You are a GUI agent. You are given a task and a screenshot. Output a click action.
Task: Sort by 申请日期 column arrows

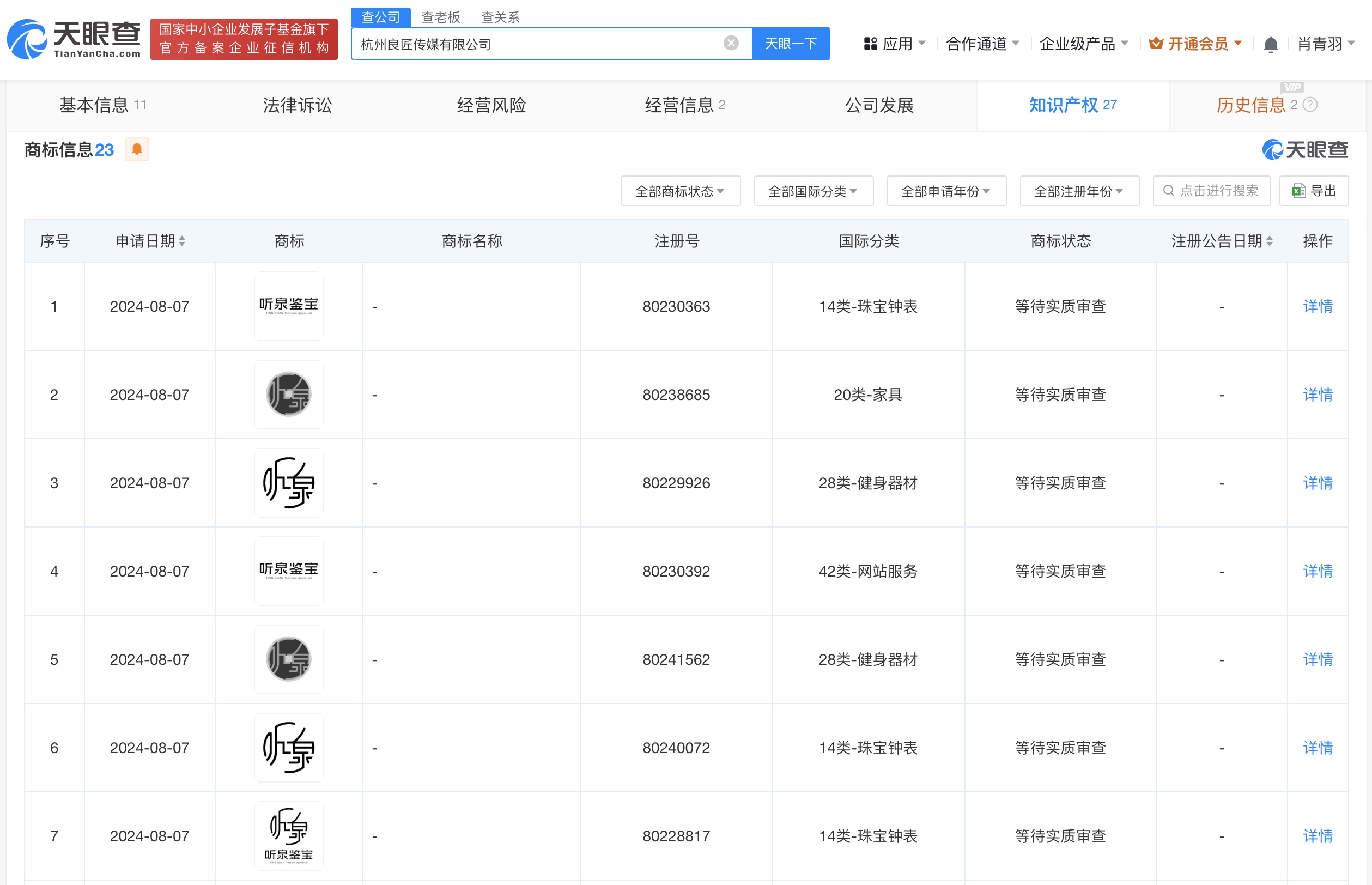(182, 241)
